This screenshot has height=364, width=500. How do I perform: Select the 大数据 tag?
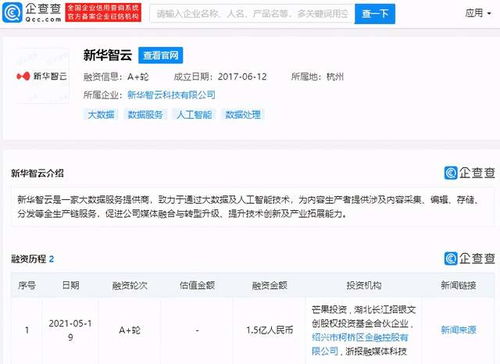101,115
